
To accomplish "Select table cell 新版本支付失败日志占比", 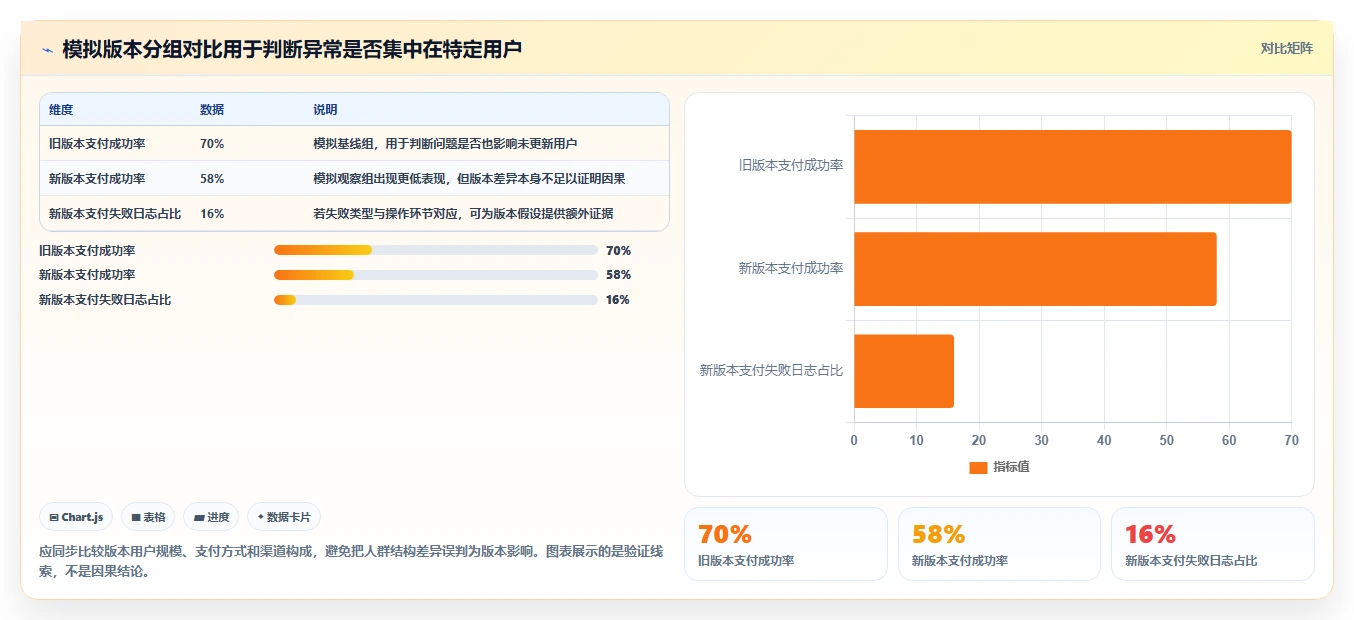I will click(x=115, y=214).
